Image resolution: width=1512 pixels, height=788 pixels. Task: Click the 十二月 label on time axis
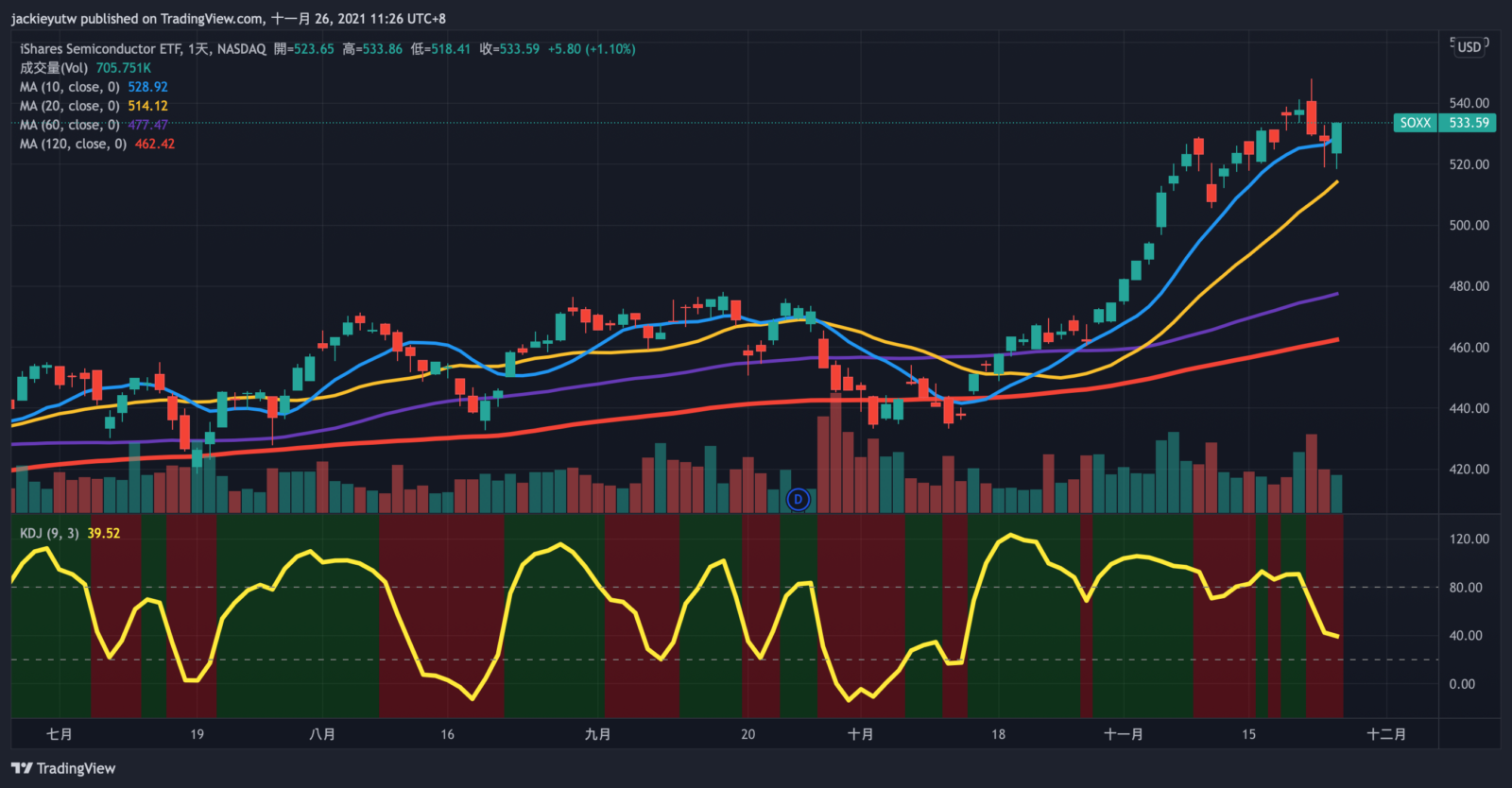[x=1386, y=734]
